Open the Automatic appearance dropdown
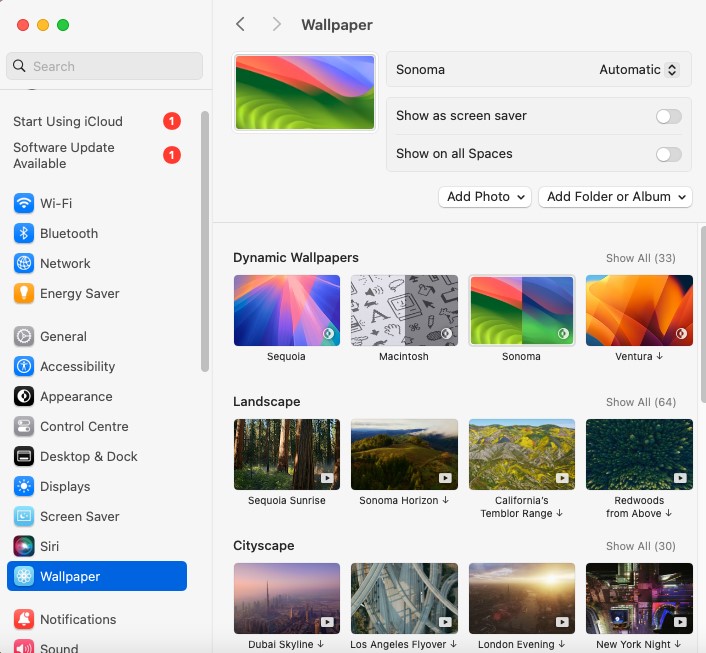706x653 pixels. tap(638, 70)
